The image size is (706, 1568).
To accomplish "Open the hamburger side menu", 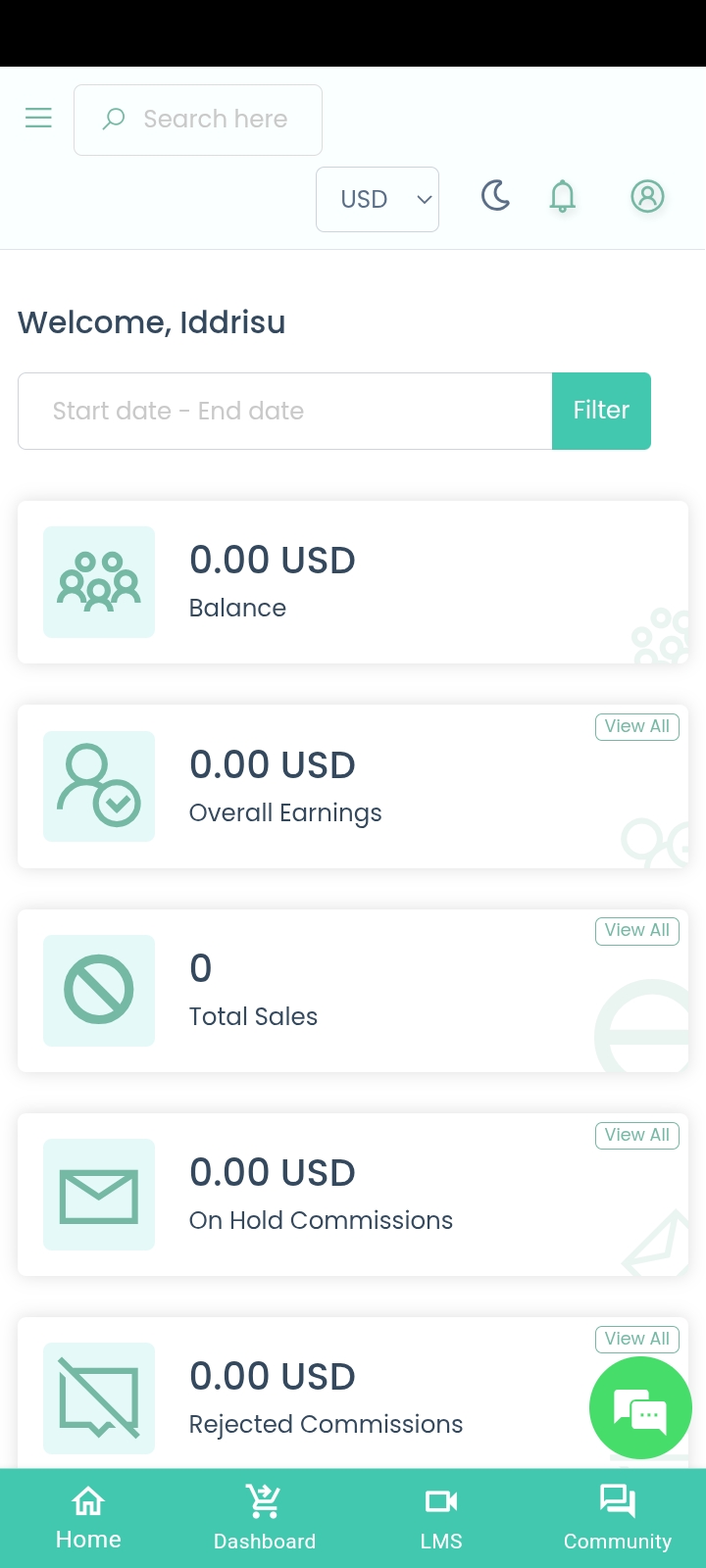I will pyautogui.click(x=38, y=119).
